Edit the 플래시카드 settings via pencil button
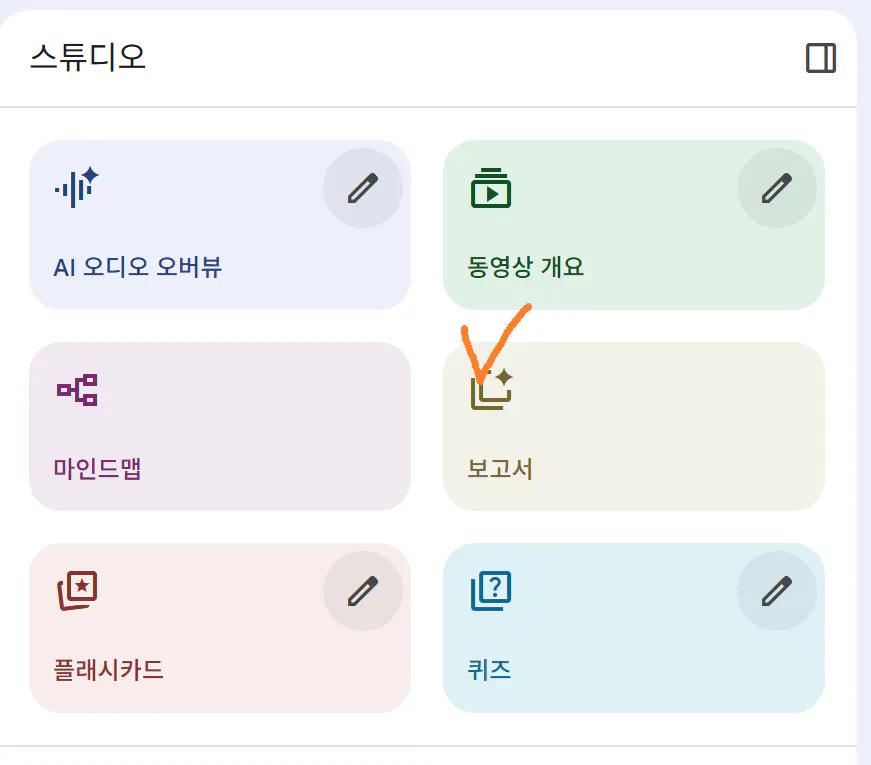 pos(363,590)
